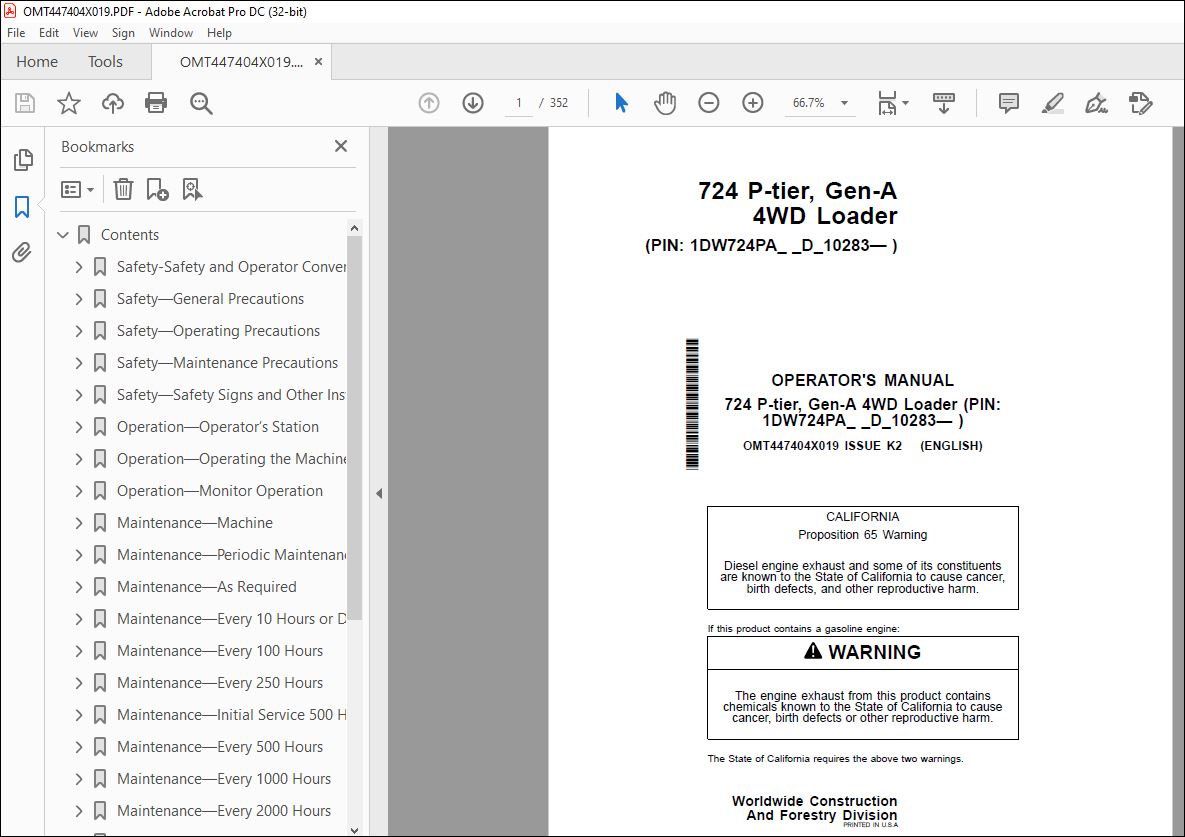Collapse the Contents bookmark tree
This screenshot has height=837, width=1185.
(63, 235)
